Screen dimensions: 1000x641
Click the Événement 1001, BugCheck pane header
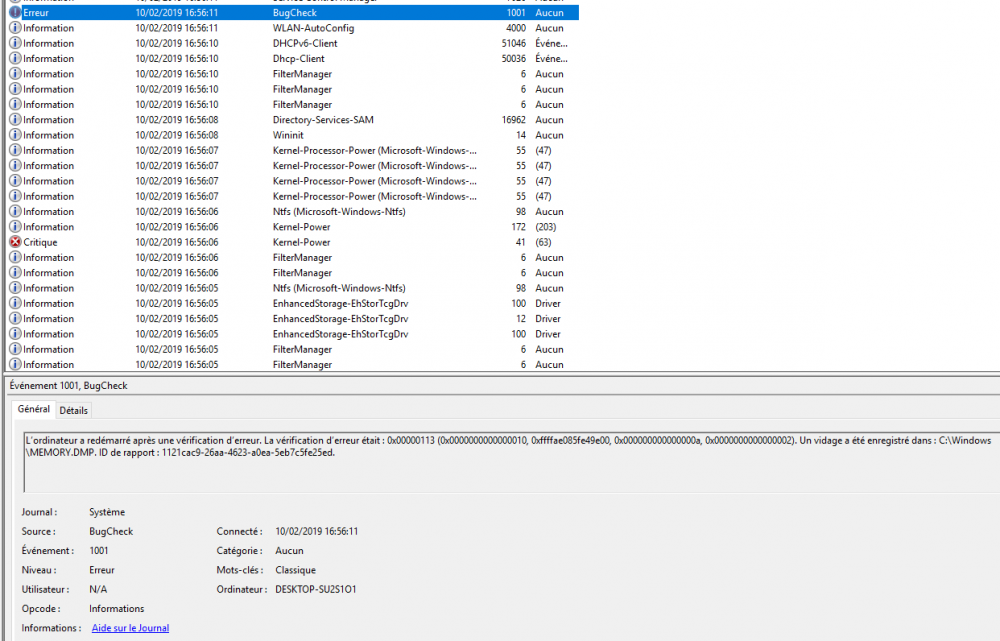click(x=68, y=385)
